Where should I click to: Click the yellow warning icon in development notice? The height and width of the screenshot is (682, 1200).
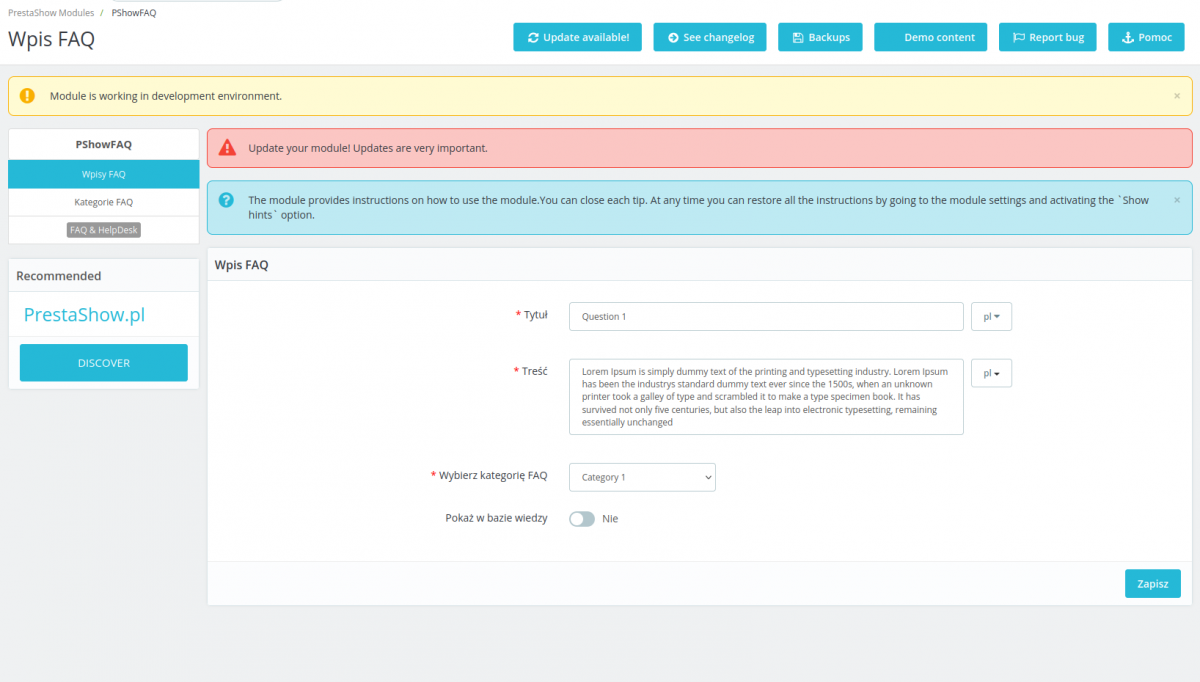click(28, 96)
